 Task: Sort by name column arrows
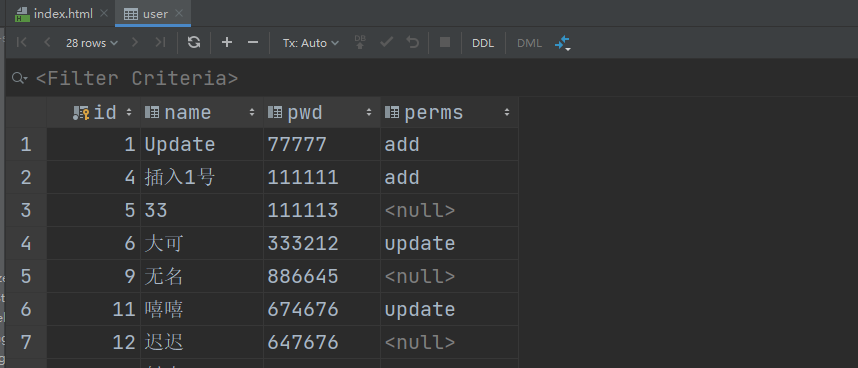coord(252,113)
